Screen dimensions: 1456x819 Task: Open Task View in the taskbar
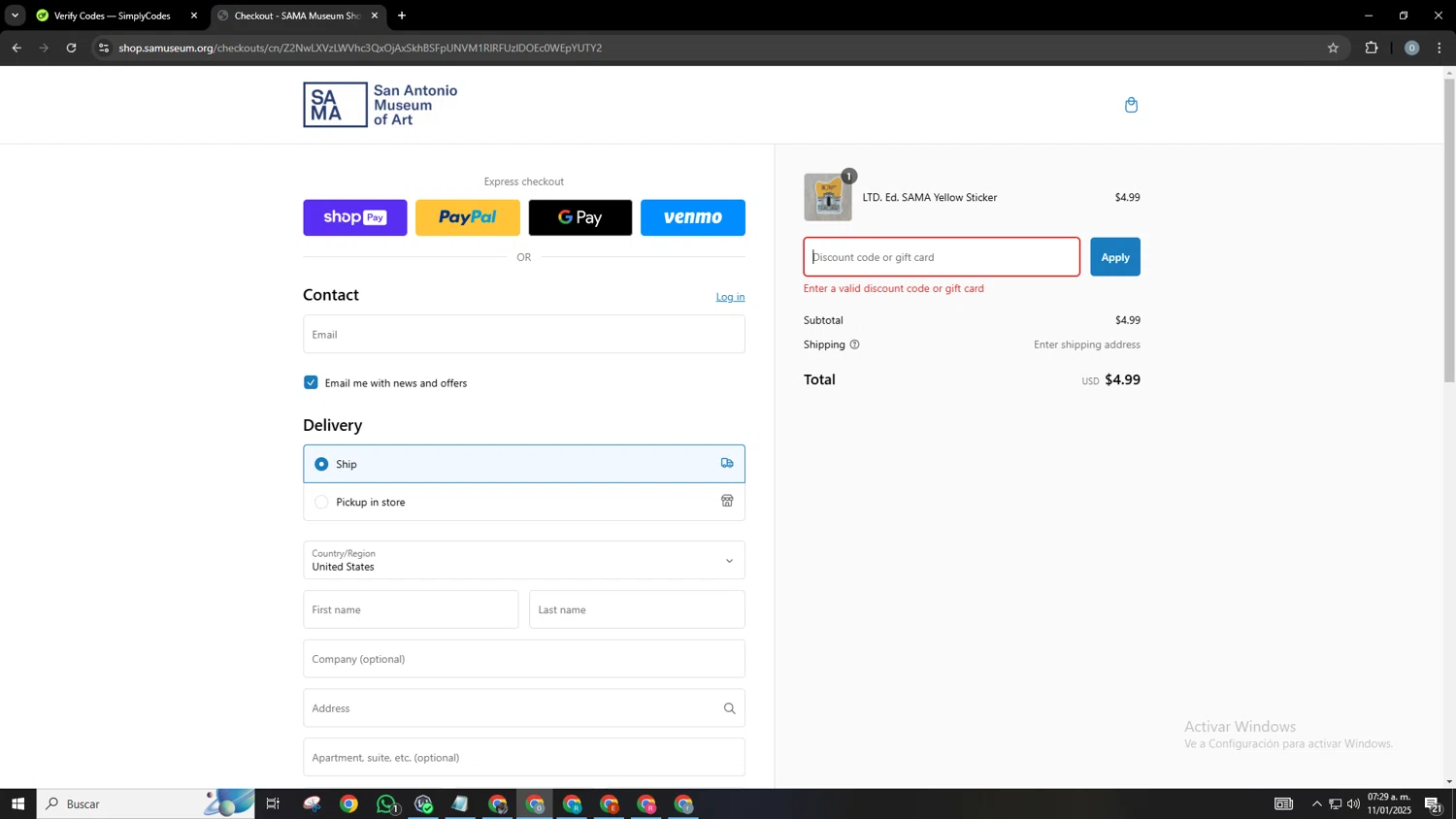click(273, 803)
